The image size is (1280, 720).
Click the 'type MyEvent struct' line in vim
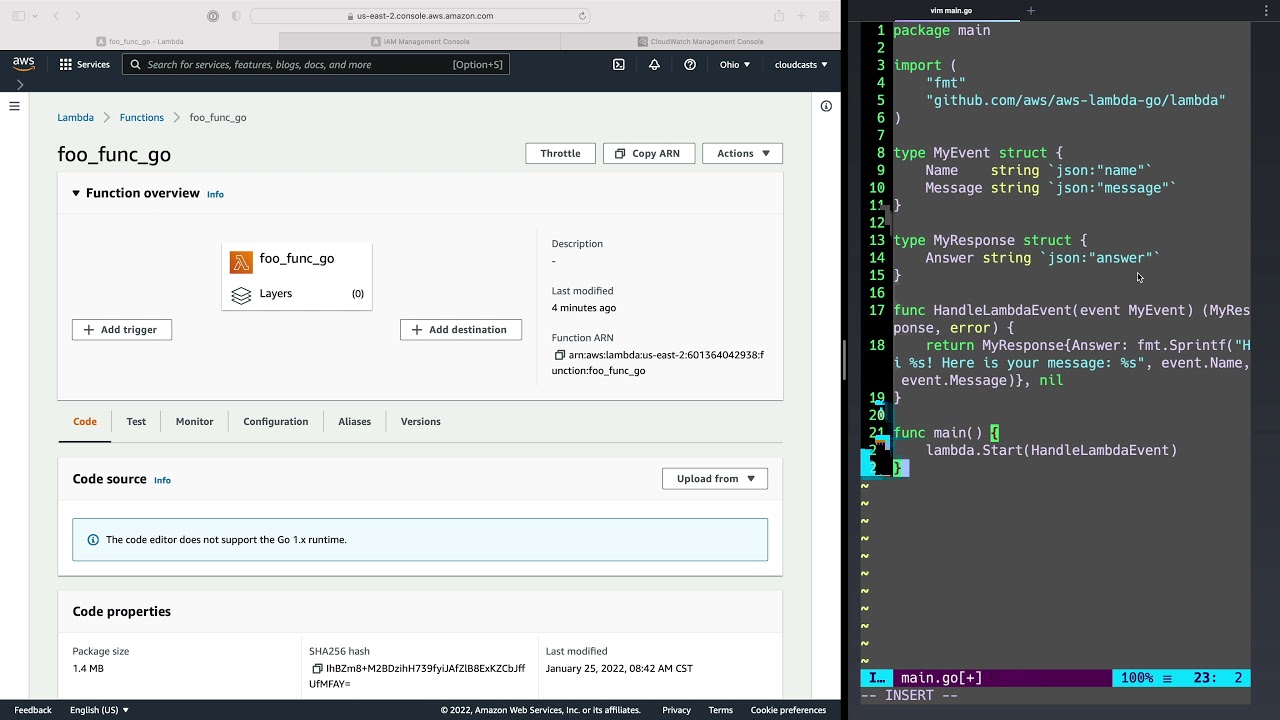tap(978, 153)
